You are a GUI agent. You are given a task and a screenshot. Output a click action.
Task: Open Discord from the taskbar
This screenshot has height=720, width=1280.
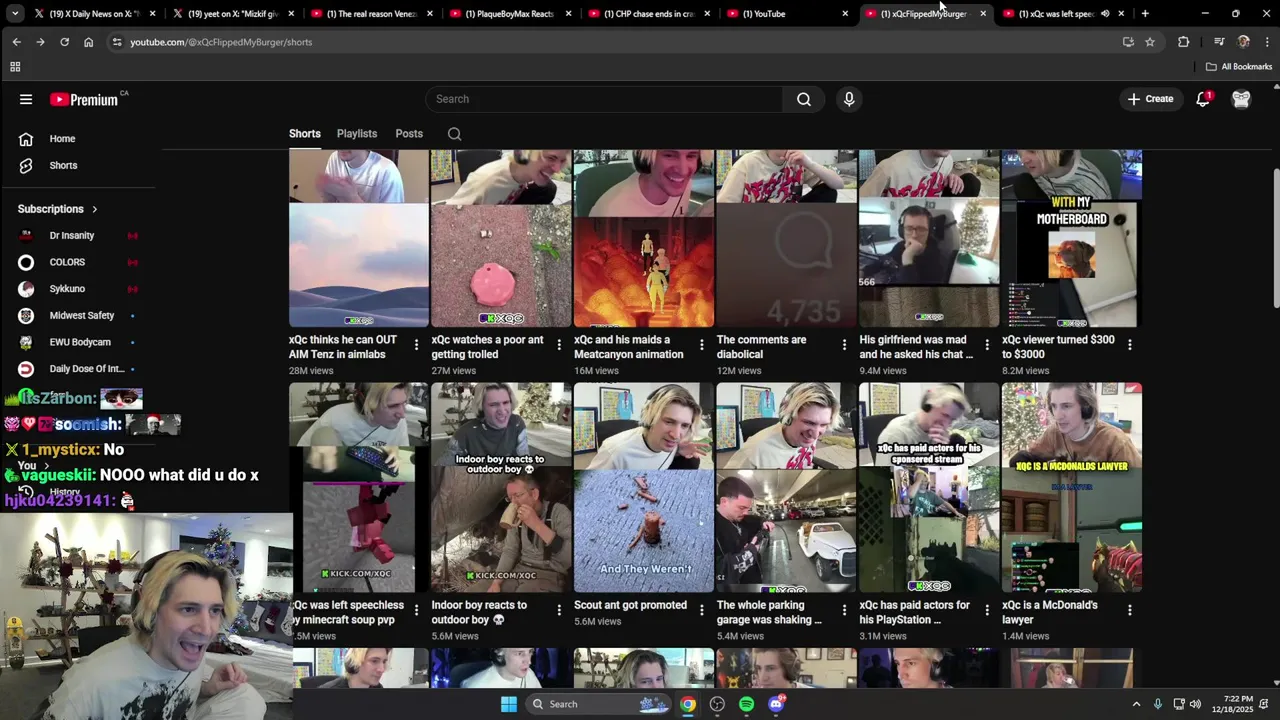[776, 704]
